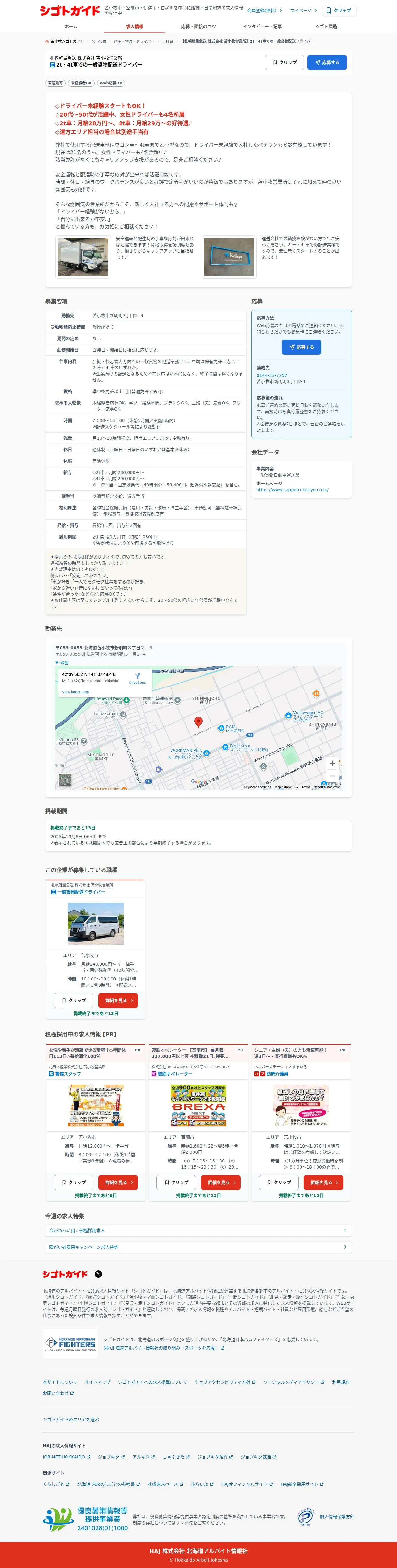Click クリップ beside the top 応募する button

click(284, 62)
